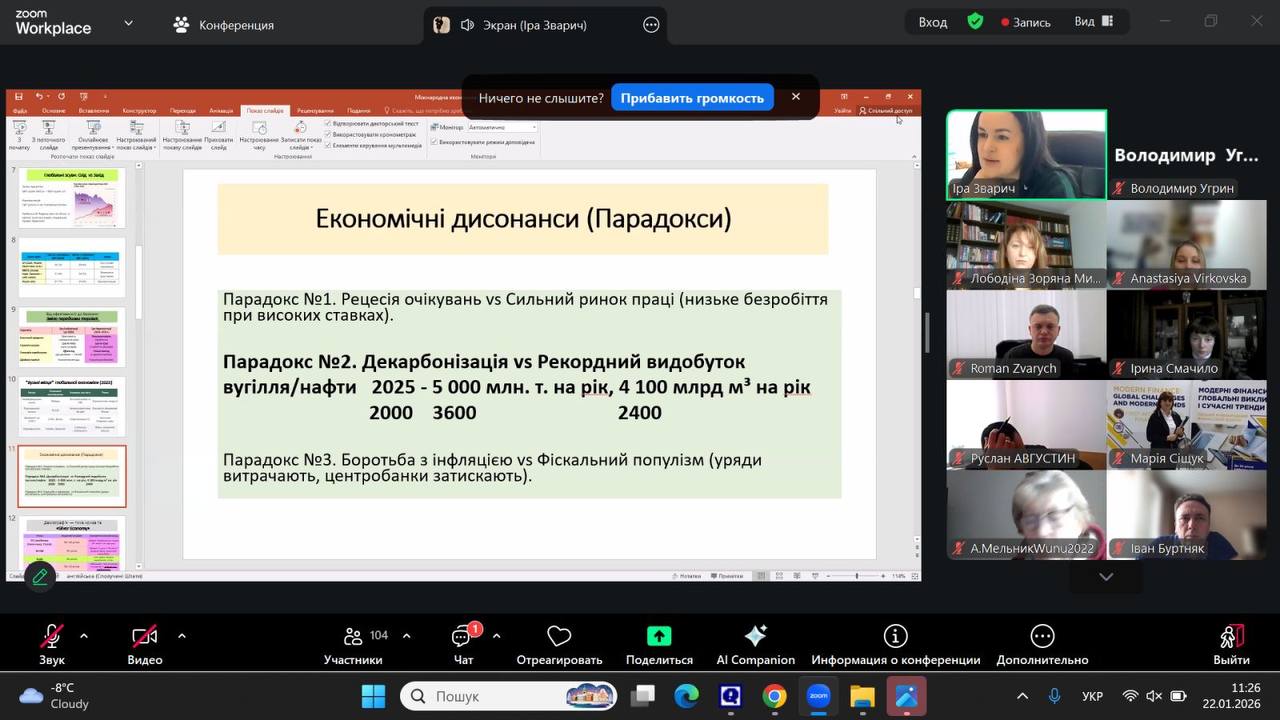Open screen share options ellipsis menu
The image size is (1280, 720).
click(651, 25)
